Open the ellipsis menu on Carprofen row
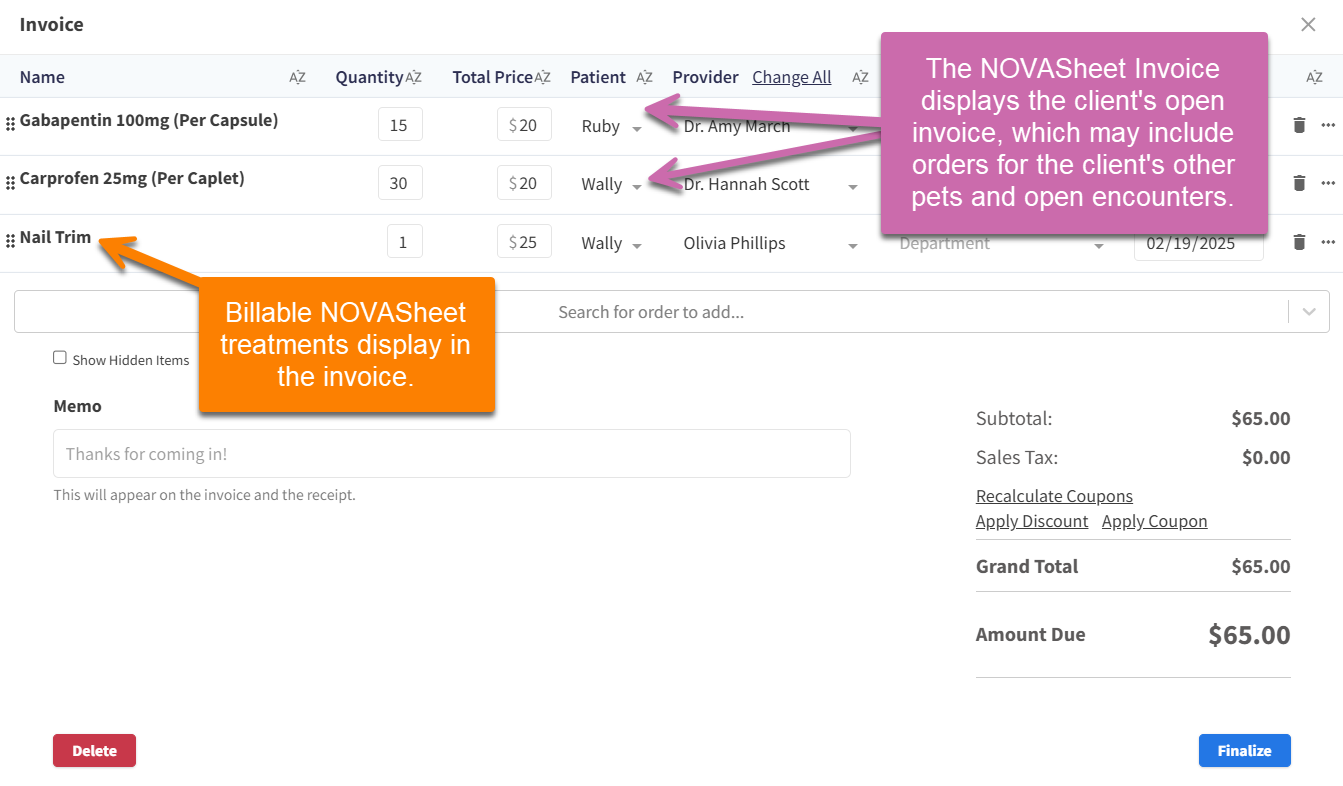This screenshot has height=786, width=1343. [1329, 183]
